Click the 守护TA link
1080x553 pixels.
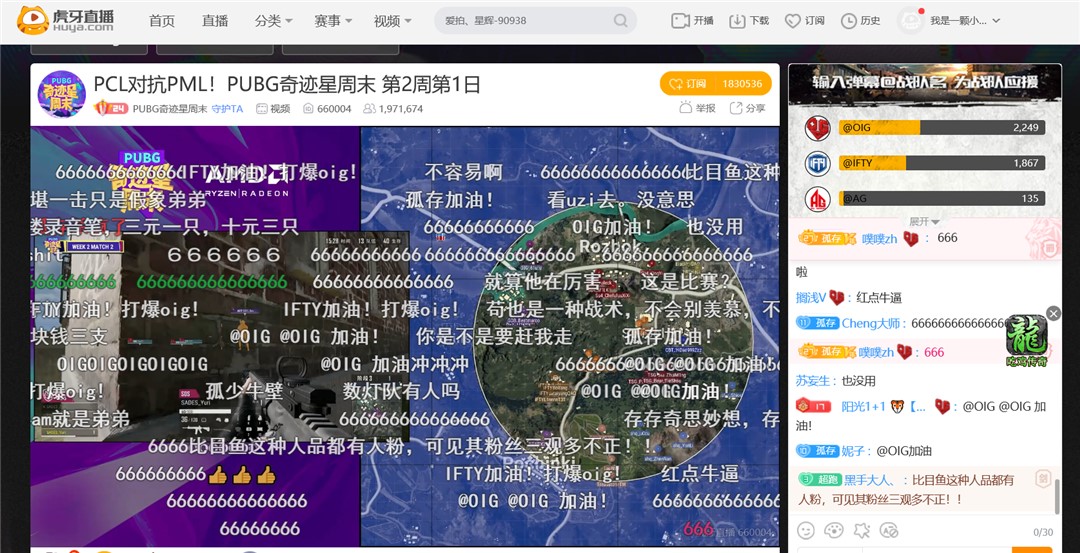[227, 109]
